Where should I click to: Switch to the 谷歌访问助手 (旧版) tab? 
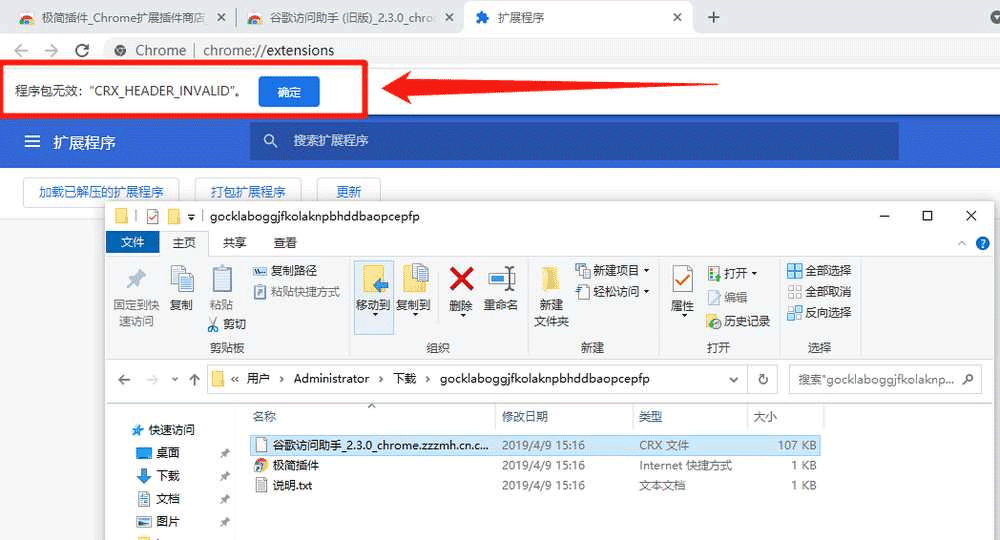(x=349, y=17)
